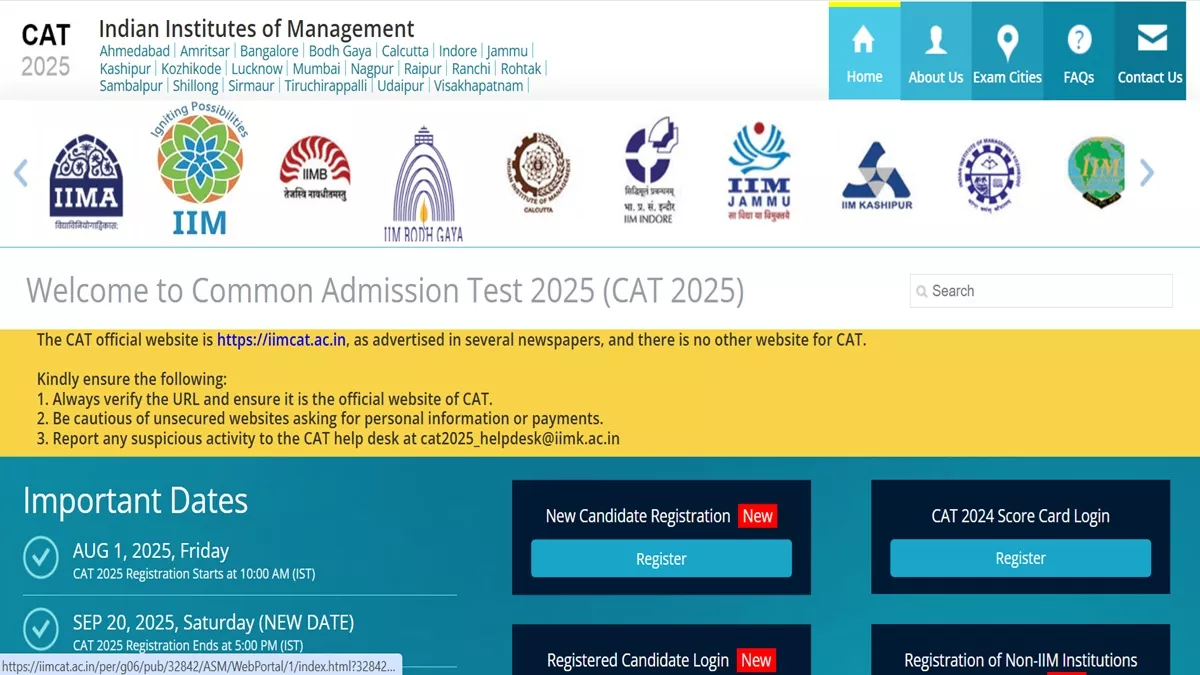Open Exam Cities from the top navigation
Screen dimensions: 1200x675
pyautogui.click(x=1007, y=52)
